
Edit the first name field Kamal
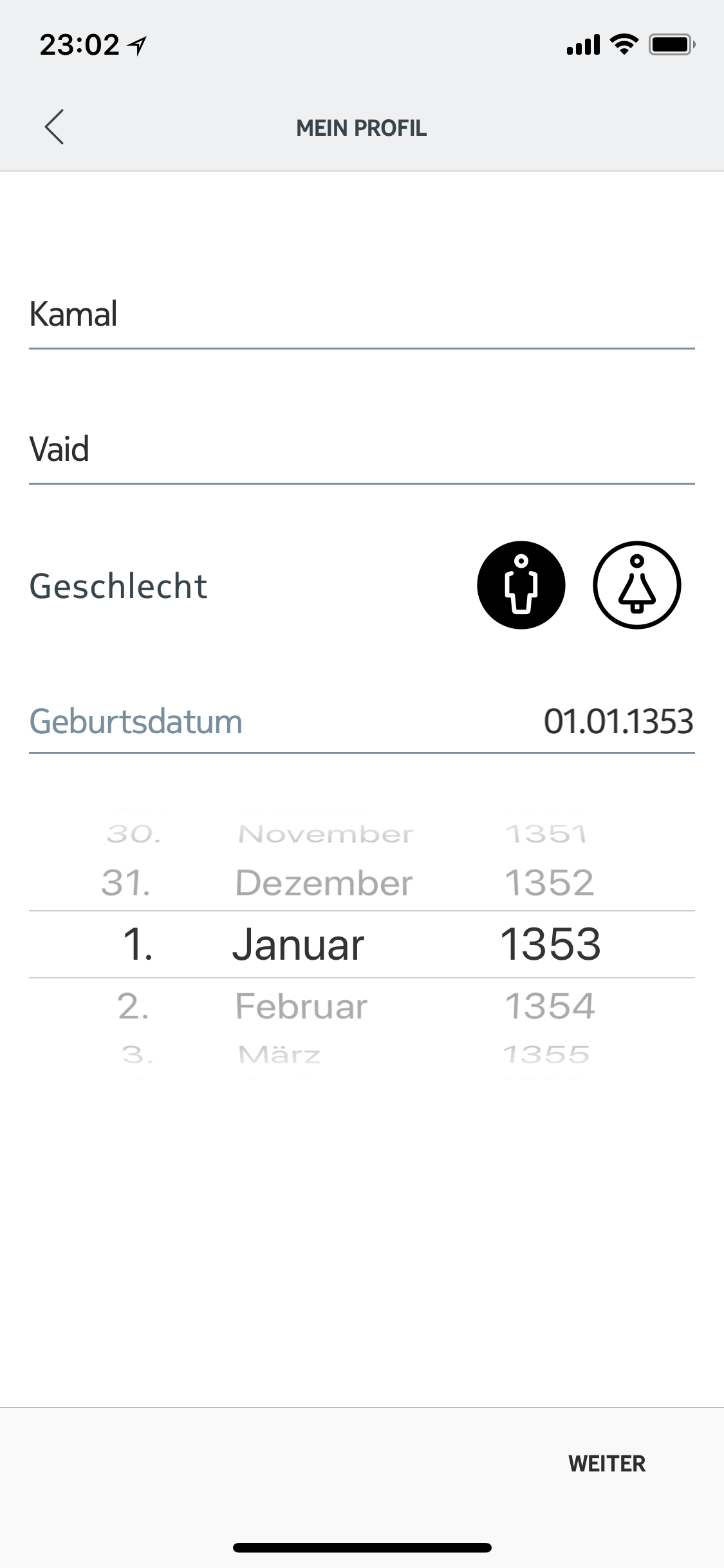(360, 315)
